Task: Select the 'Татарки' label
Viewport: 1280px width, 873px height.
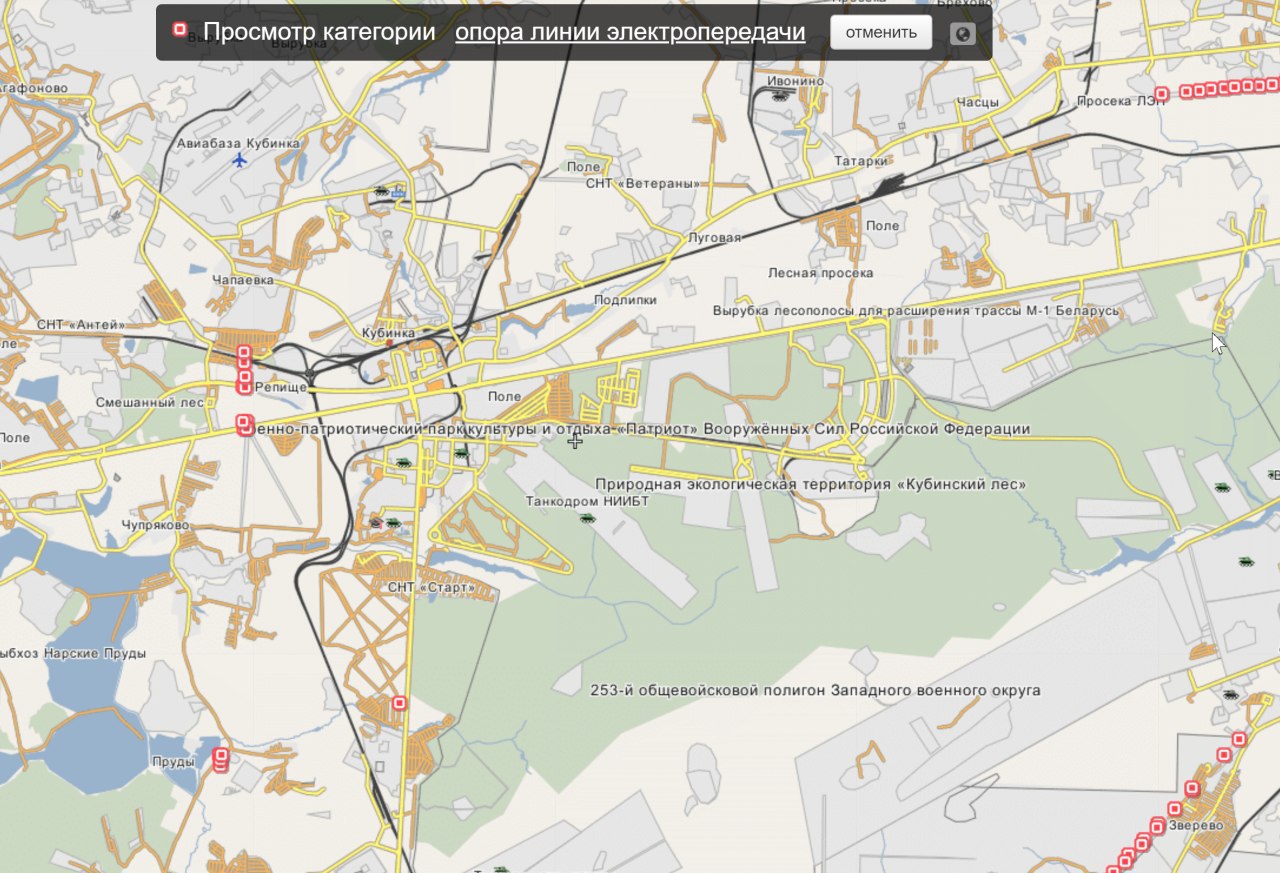Action: click(863, 161)
